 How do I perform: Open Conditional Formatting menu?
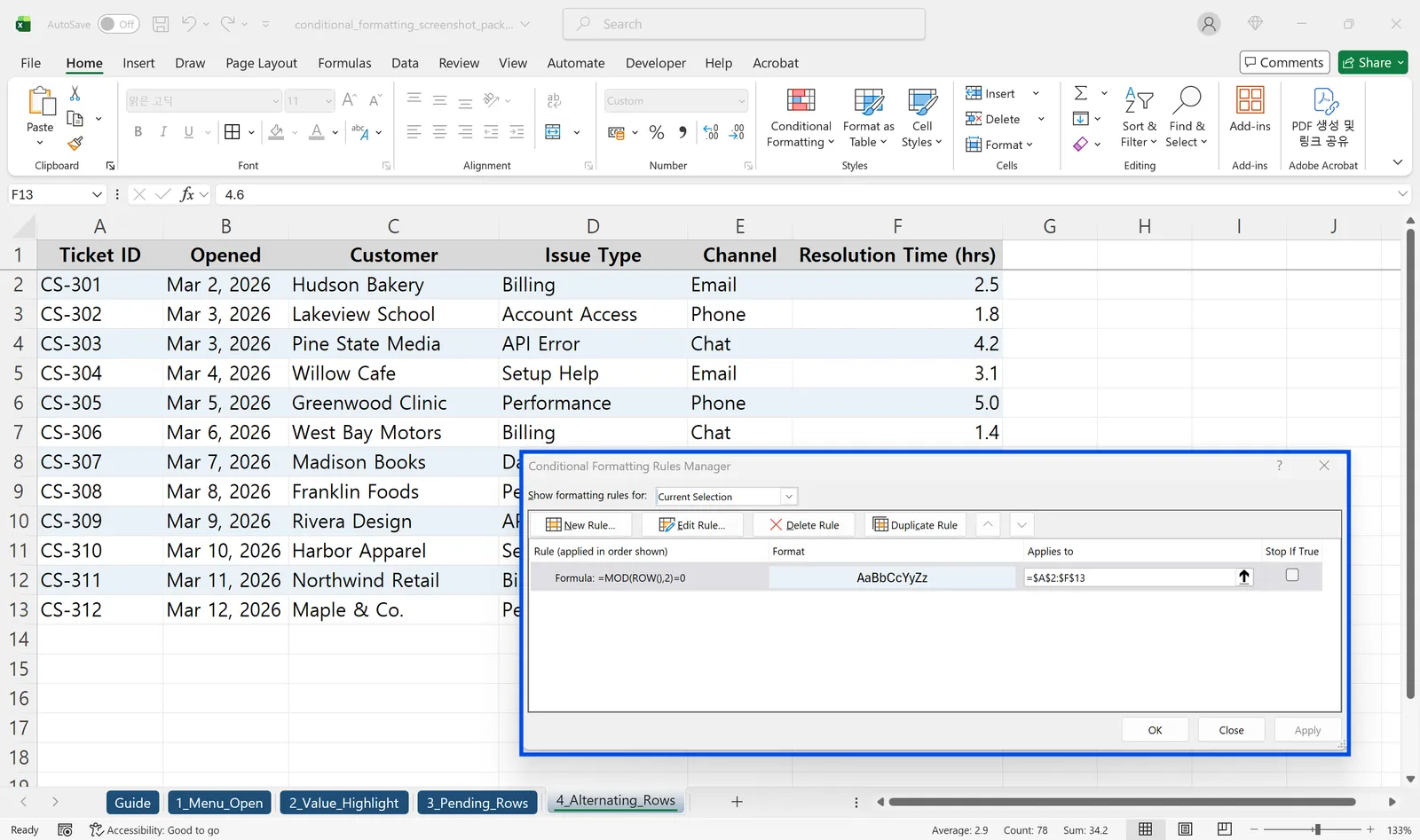(x=801, y=118)
